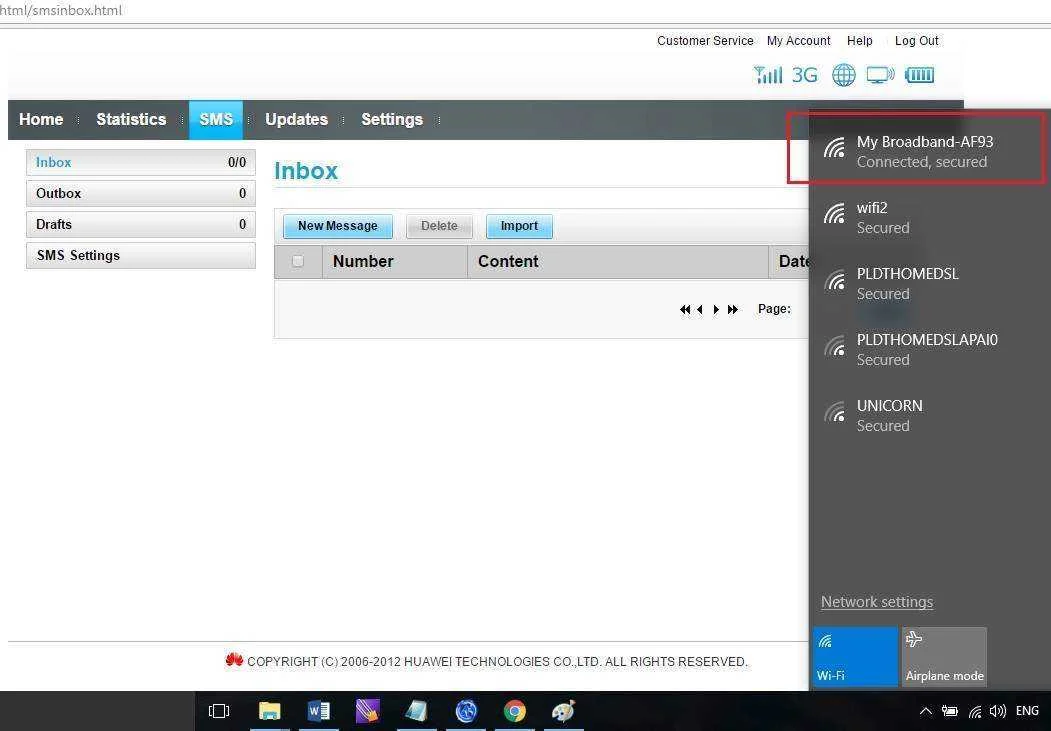Open the signal strength indicator icon
The width and height of the screenshot is (1051, 731).
768,75
